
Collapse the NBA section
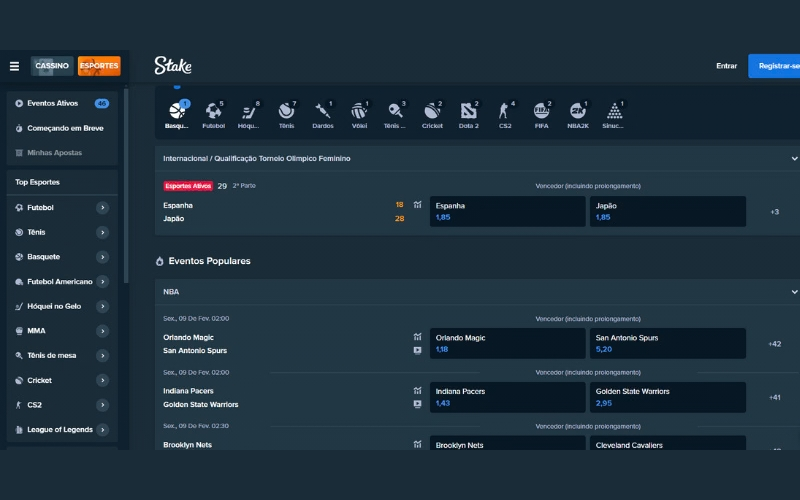(794, 292)
